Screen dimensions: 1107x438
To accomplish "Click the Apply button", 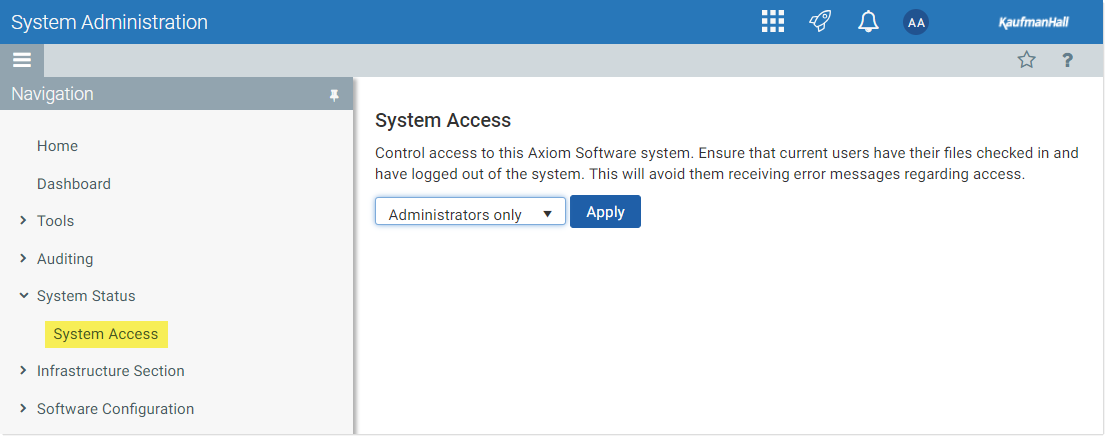I will point(605,211).
